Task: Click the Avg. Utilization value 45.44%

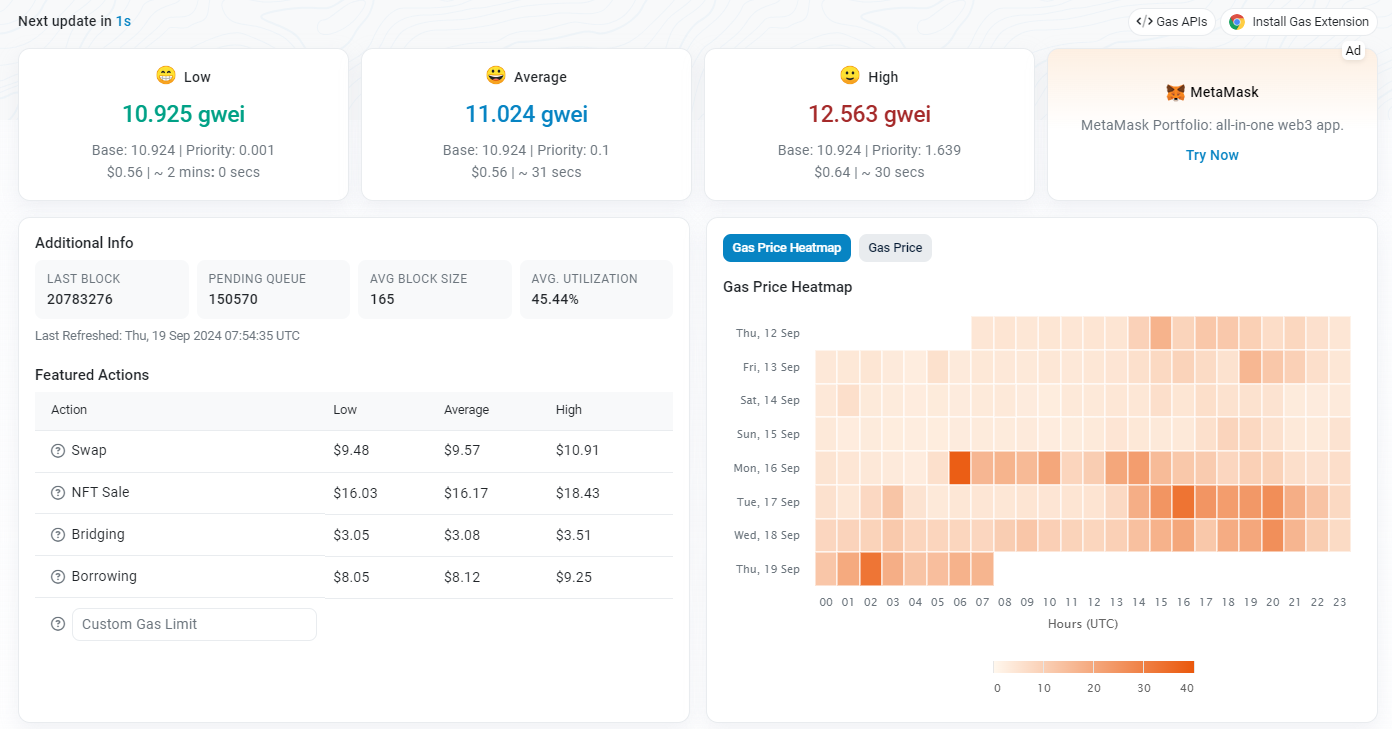Action: (555, 299)
